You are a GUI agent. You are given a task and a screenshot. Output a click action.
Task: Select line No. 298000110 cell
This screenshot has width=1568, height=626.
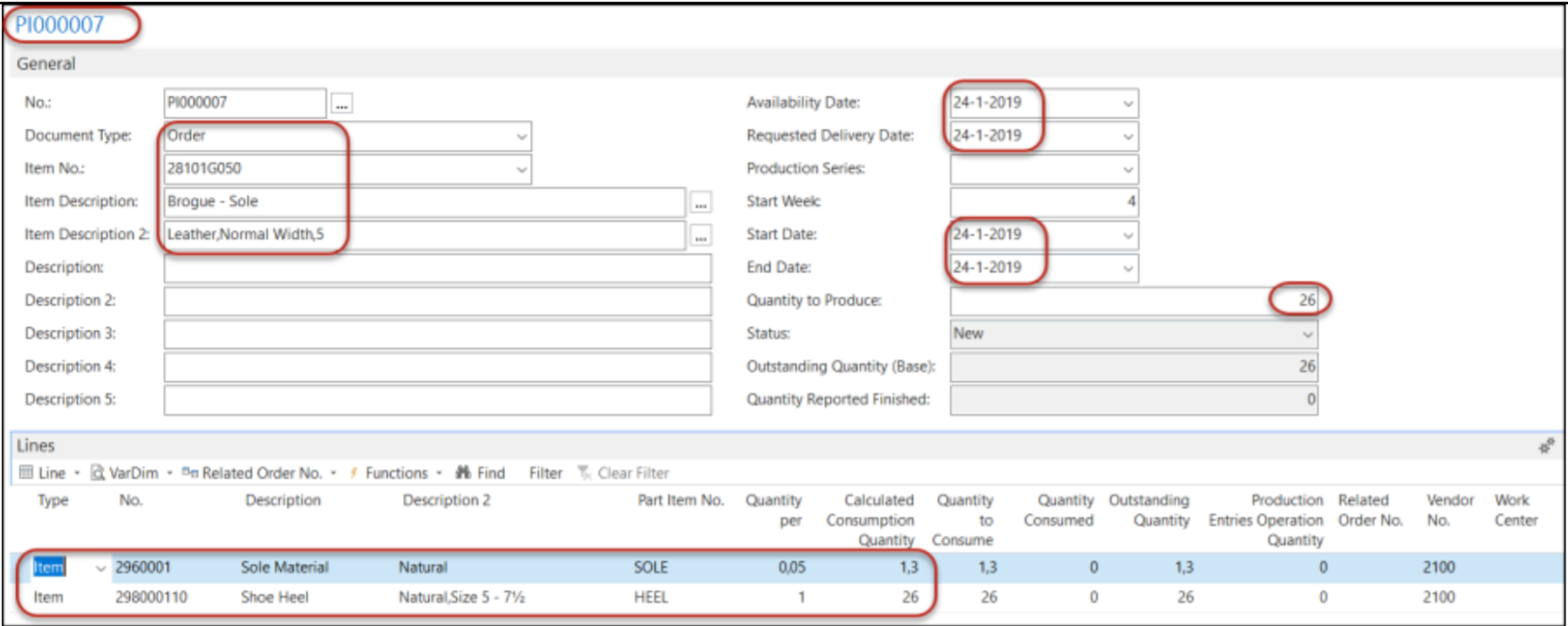151,597
